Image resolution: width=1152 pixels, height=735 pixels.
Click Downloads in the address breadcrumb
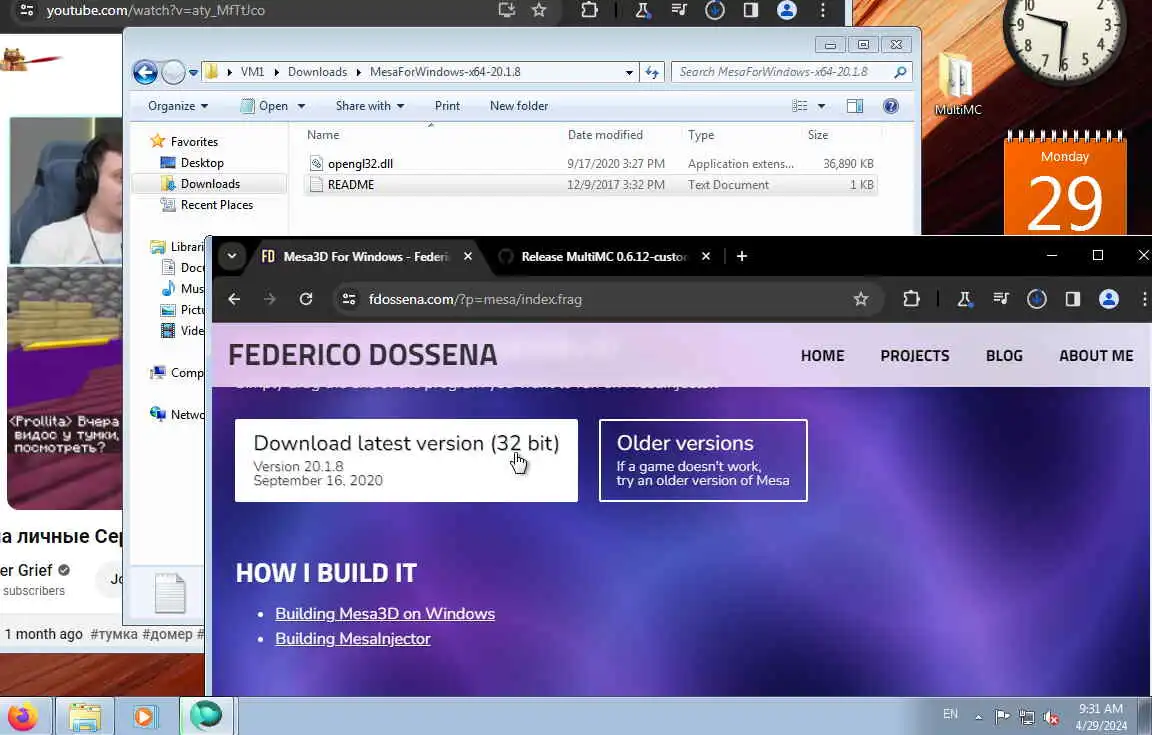pos(317,72)
